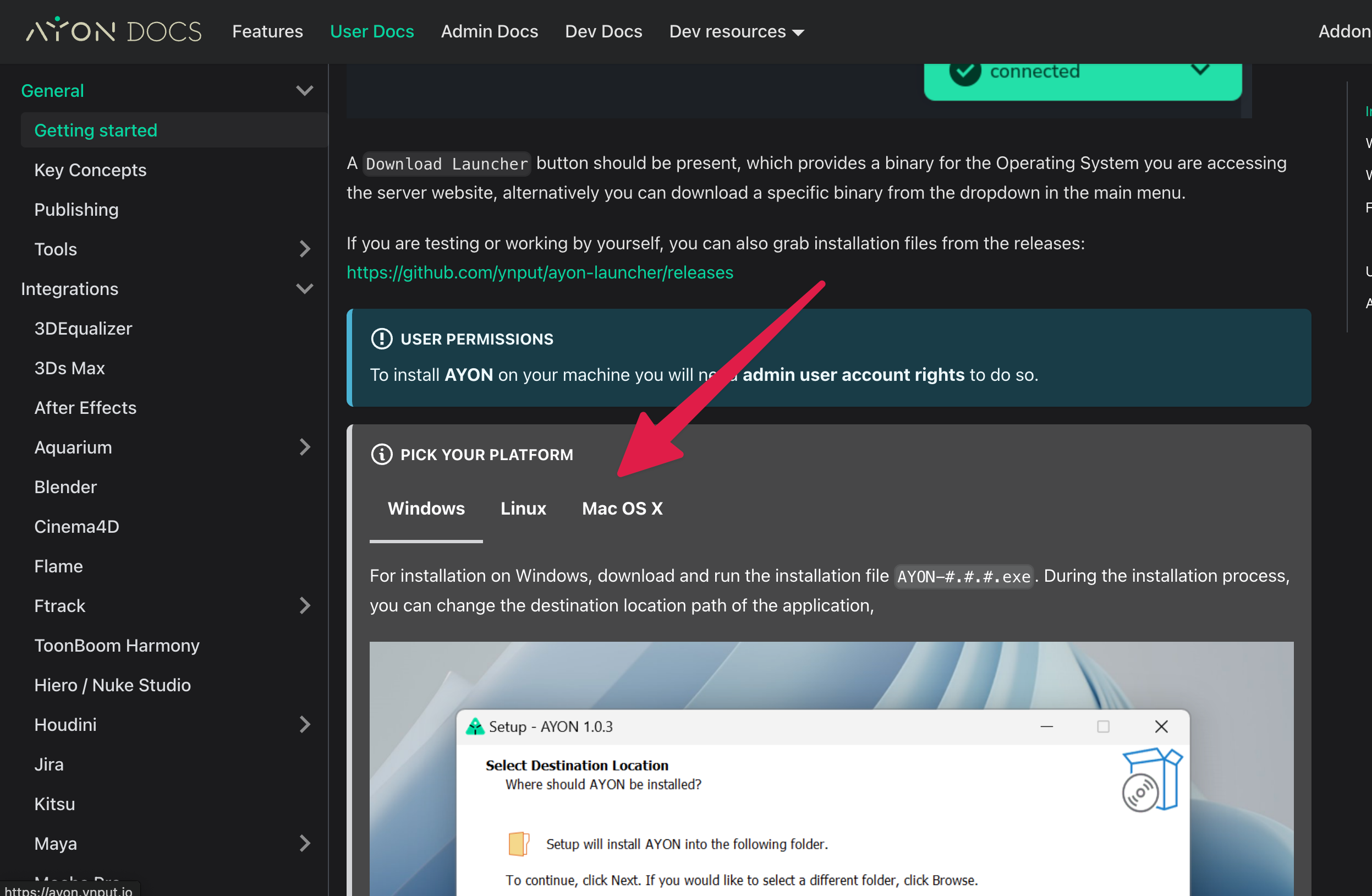This screenshot has width=1372, height=896.
Task: Expand the Tools sidebar category
Action: coord(304,249)
